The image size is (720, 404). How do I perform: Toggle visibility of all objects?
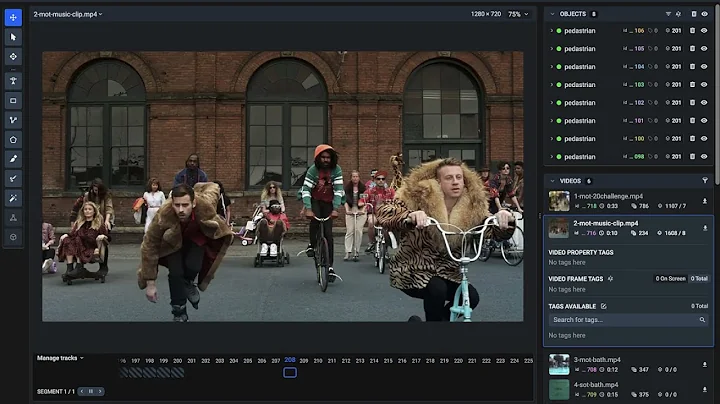[x=704, y=14]
